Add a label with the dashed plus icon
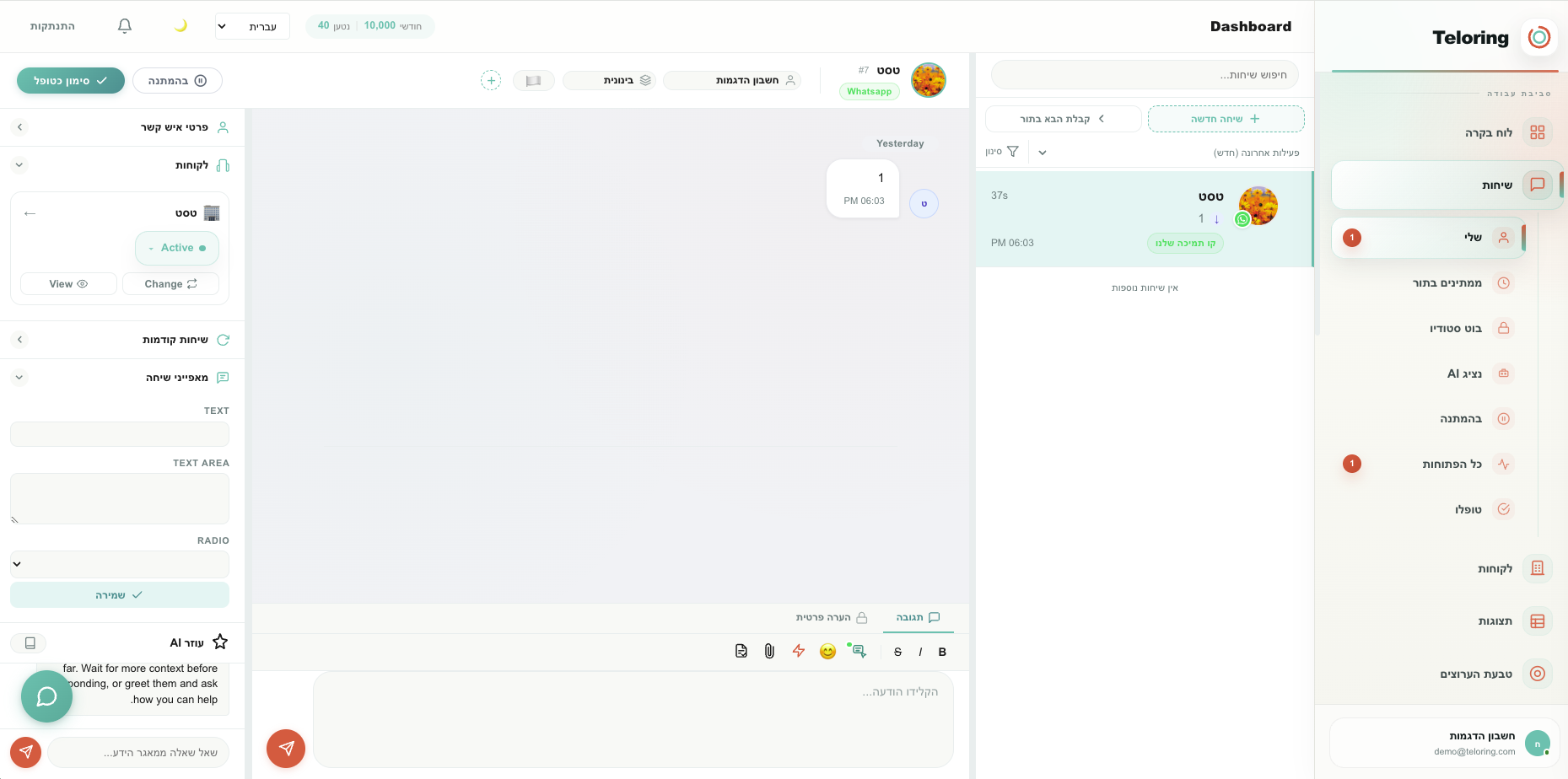The width and height of the screenshot is (1568, 779). pos(491,81)
